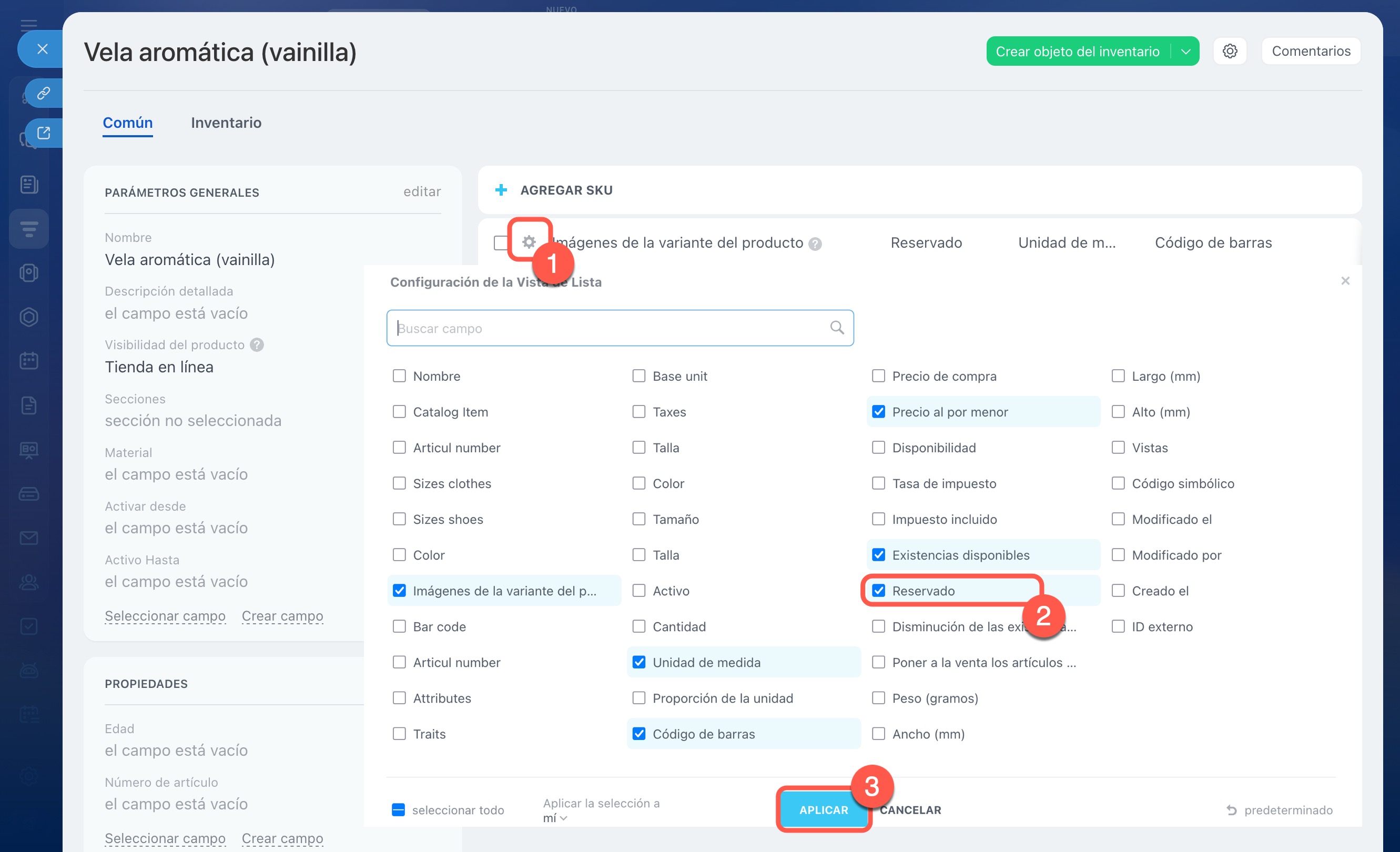Click plus icon beside AGREGAR SKU
The width and height of the screenshot is (1400, 852).
[501, 190]
